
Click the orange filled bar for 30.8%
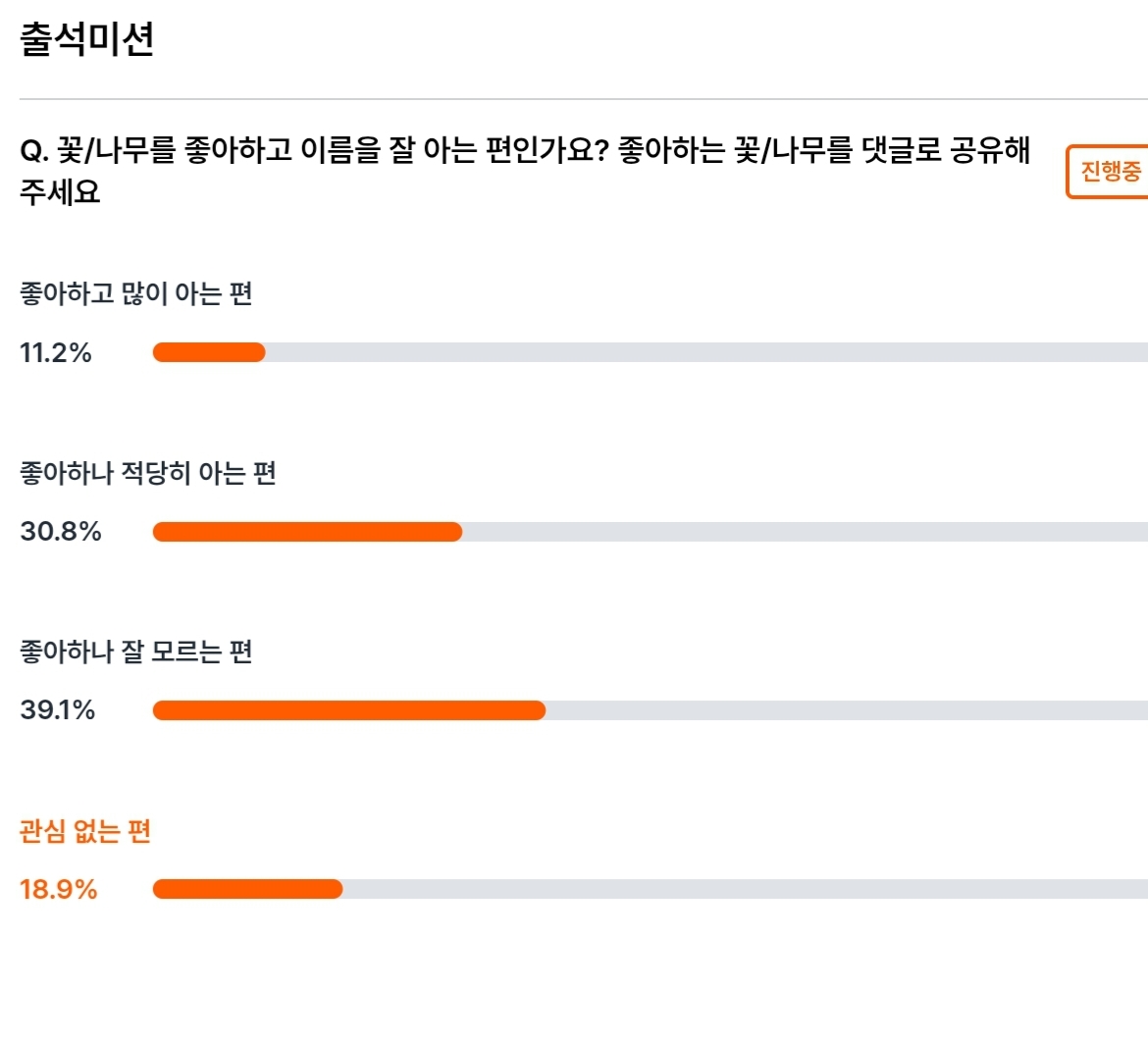307,532
